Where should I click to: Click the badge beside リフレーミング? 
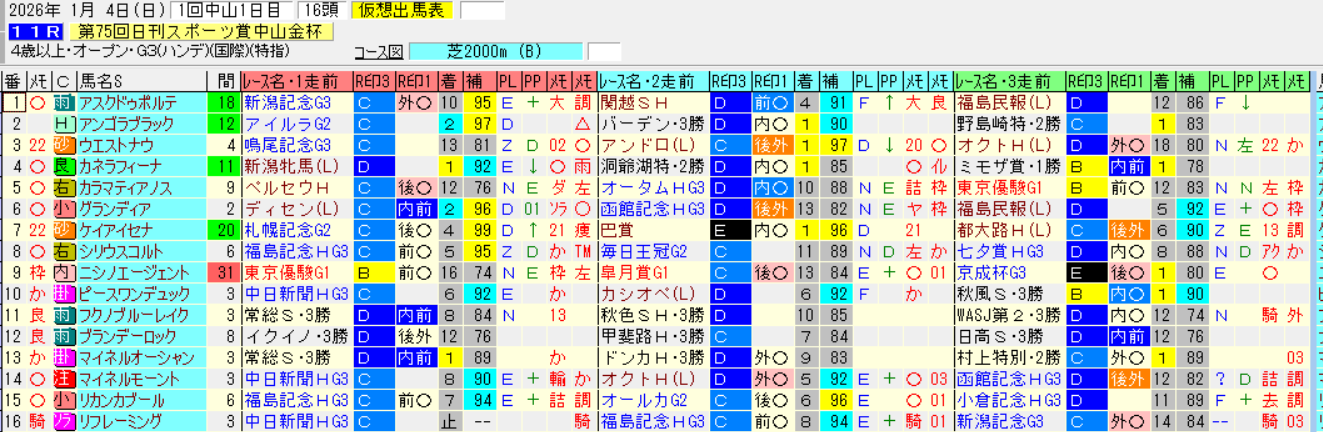64,421
